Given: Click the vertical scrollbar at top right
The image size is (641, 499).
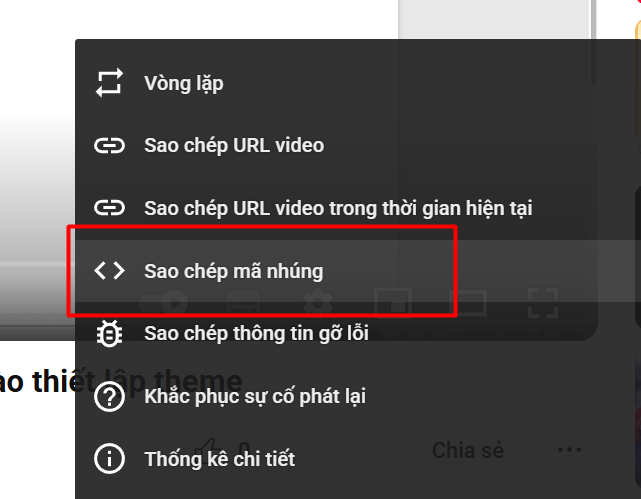Looking at the screenshot, I should pos(593,43).
